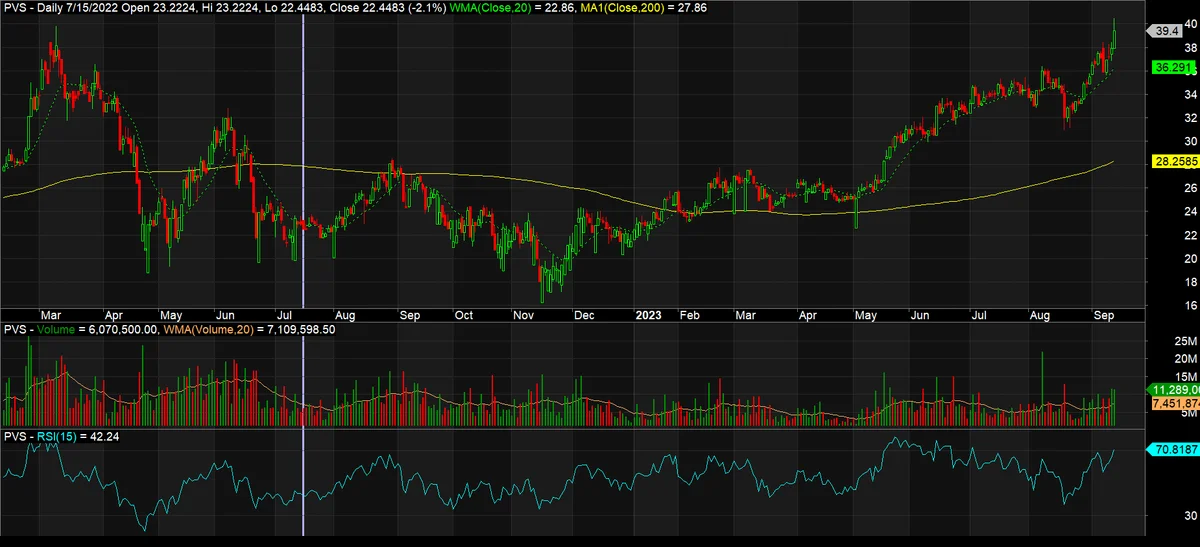Click the 16 price level on the price axis
This screenshot has width=1200, height=547.
(x=1163, y=306)
